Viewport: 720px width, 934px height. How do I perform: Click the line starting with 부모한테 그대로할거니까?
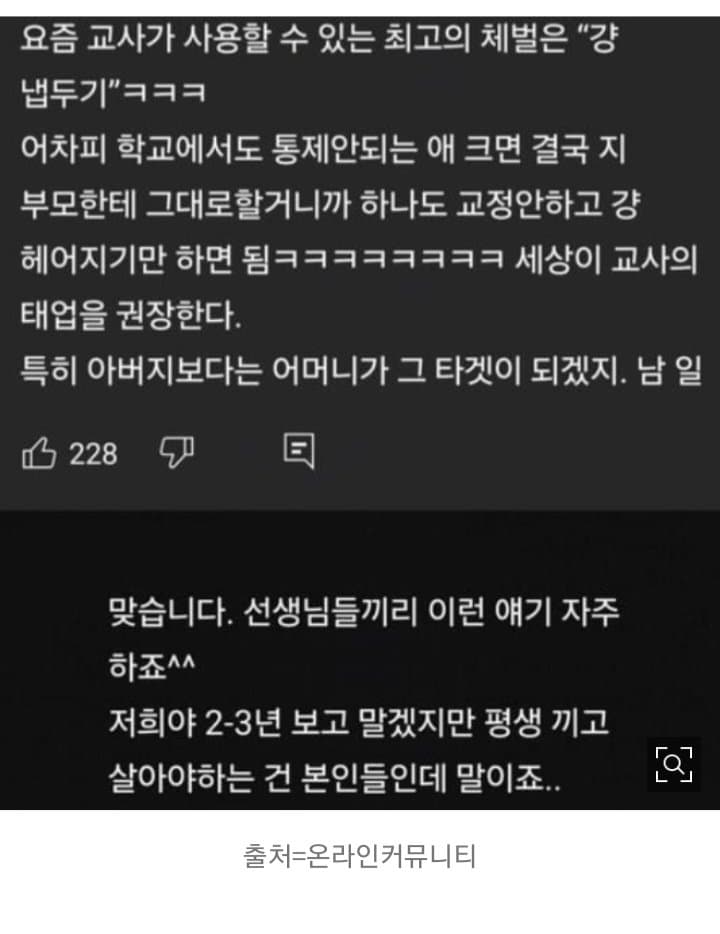point(331,204)
